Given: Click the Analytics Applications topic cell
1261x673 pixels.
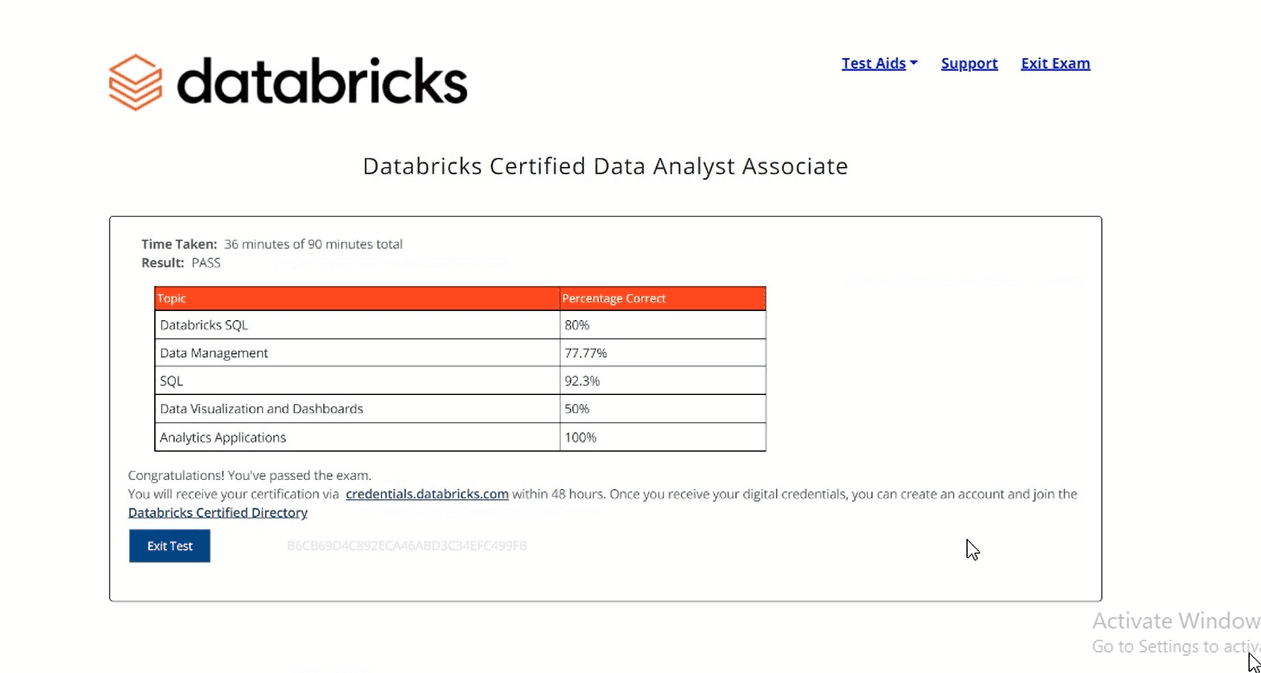Looking at the screenshot, I should click(223, 437).
